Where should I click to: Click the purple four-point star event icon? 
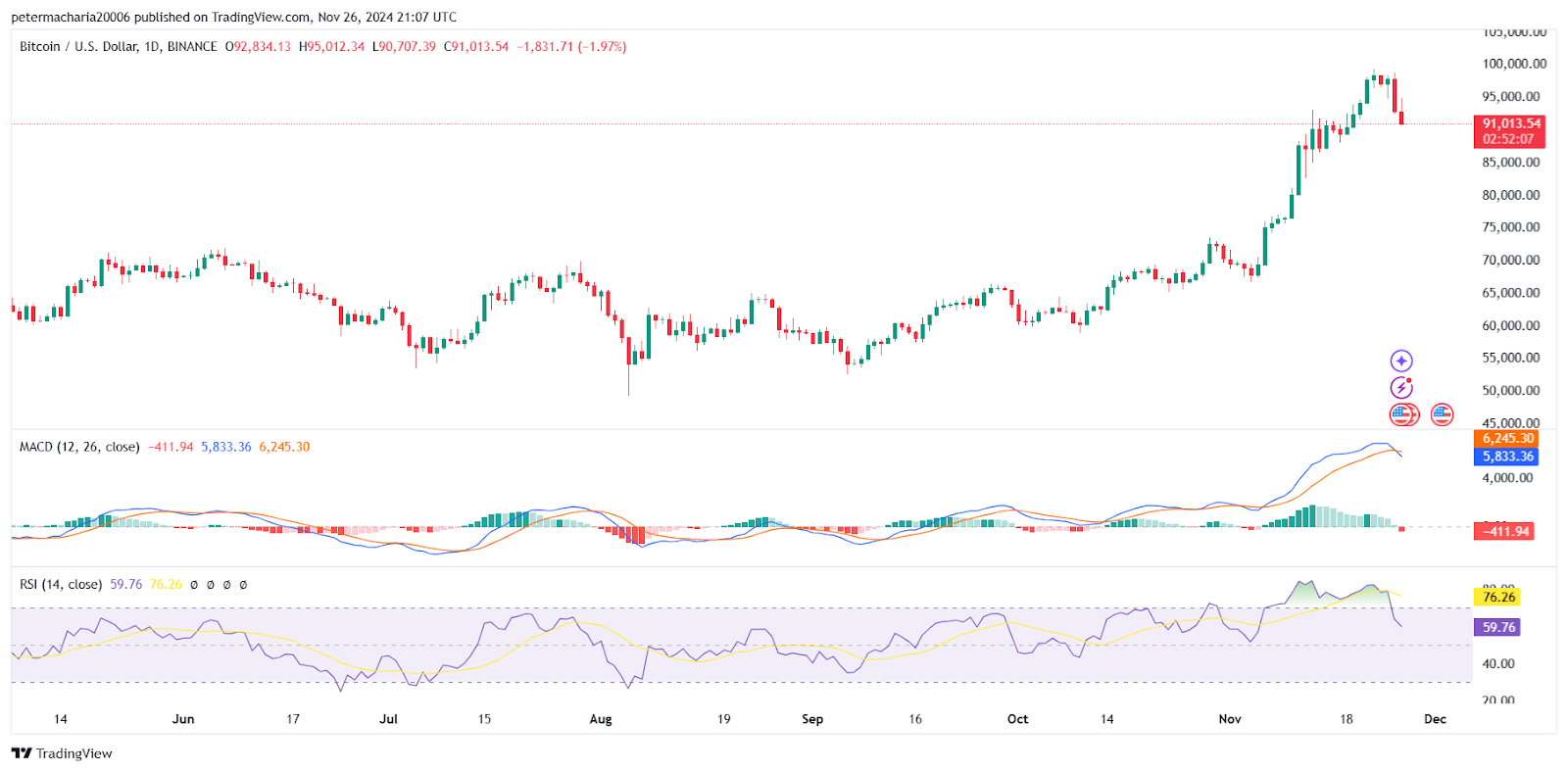point(1401,361)
